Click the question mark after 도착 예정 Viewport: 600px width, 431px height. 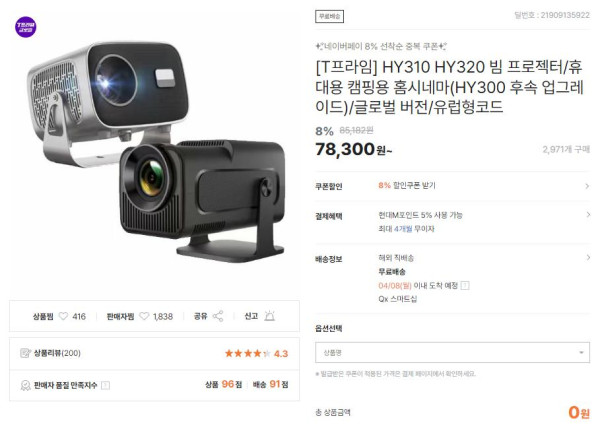point(465,286)
